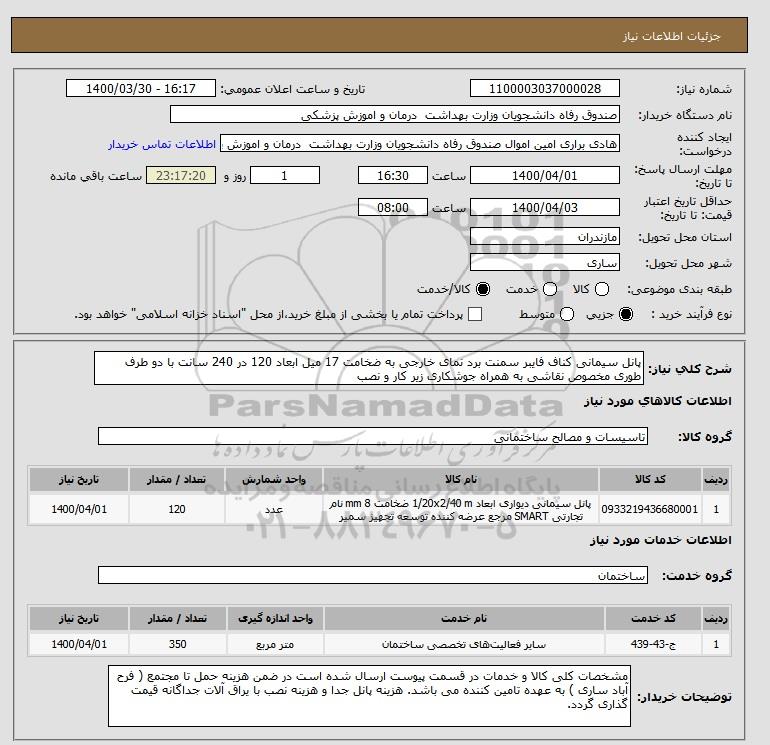Click the price validity date 1400/04/03 field
Image resolution: width=770 pixels, height=745 pixels.
point(545,207)
